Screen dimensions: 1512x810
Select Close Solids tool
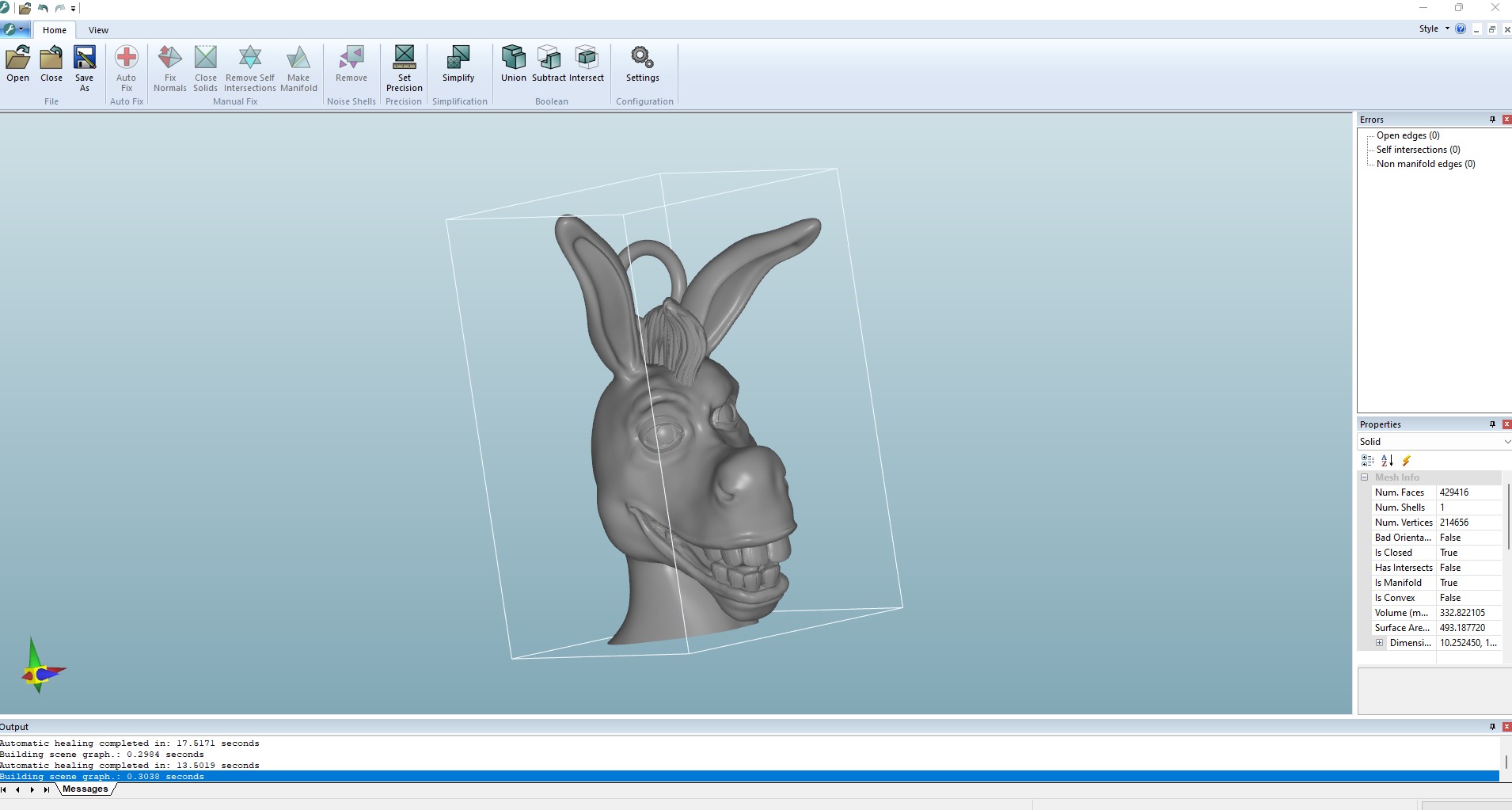click(x=206, y=68)
